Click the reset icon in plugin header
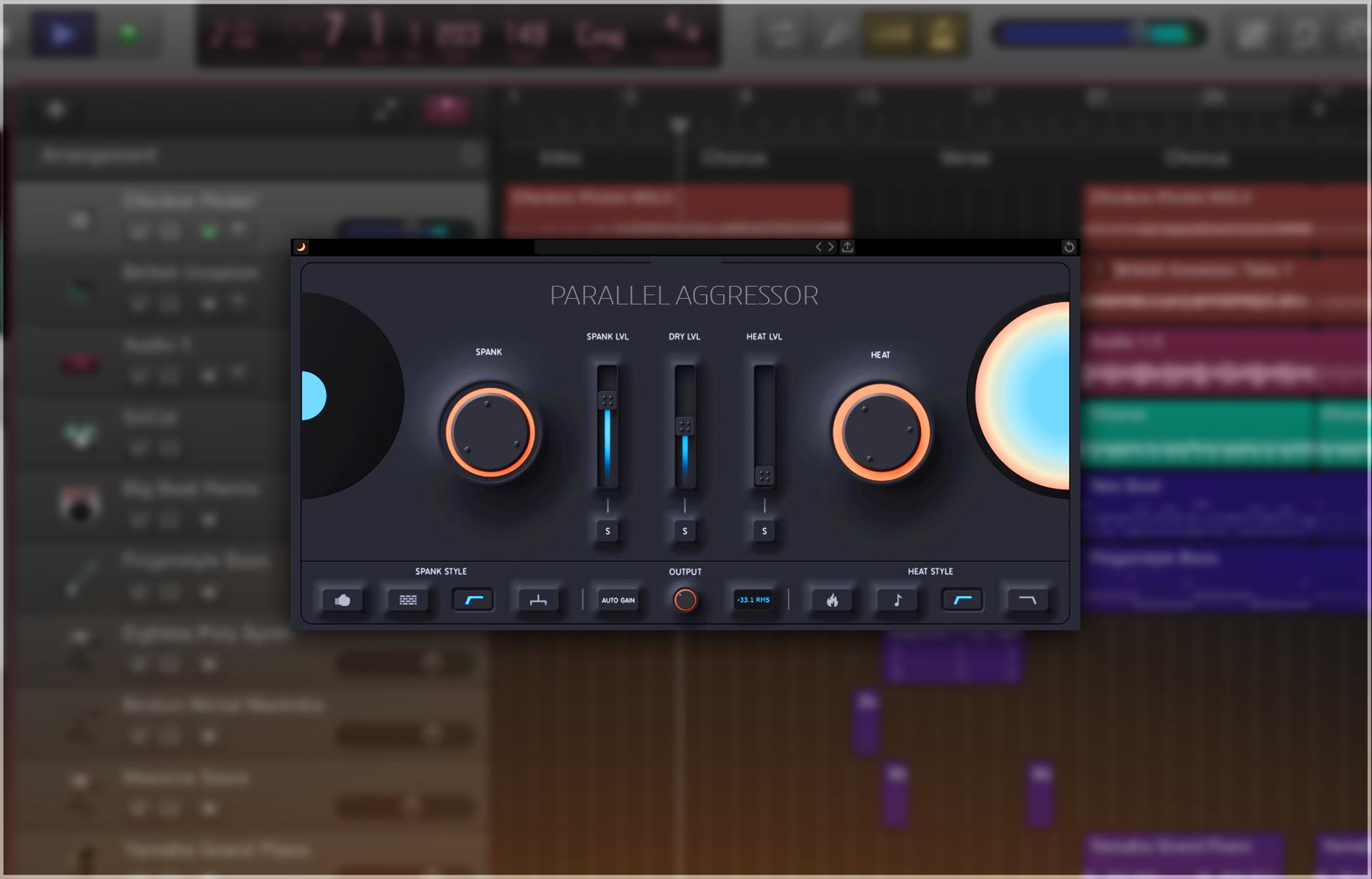Screen dimensions: 1372x879 point(1069,247)
